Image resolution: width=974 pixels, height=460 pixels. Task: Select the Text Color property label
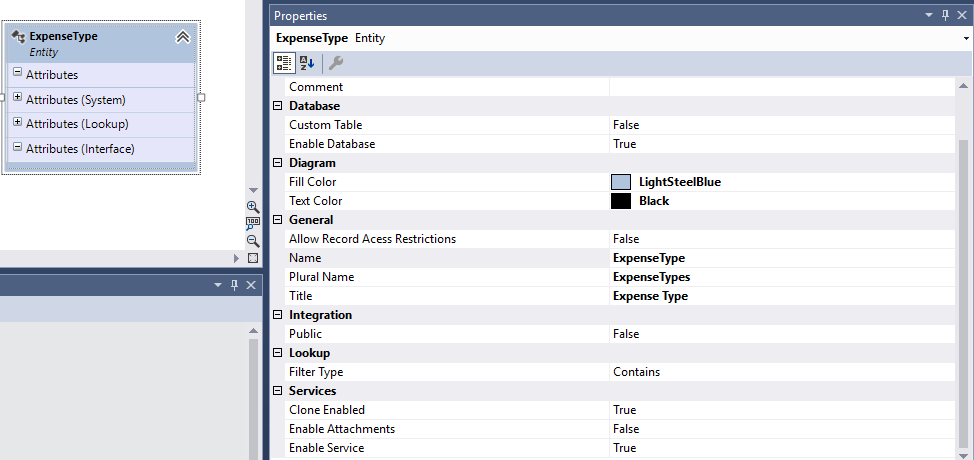(x=316, y=201)
